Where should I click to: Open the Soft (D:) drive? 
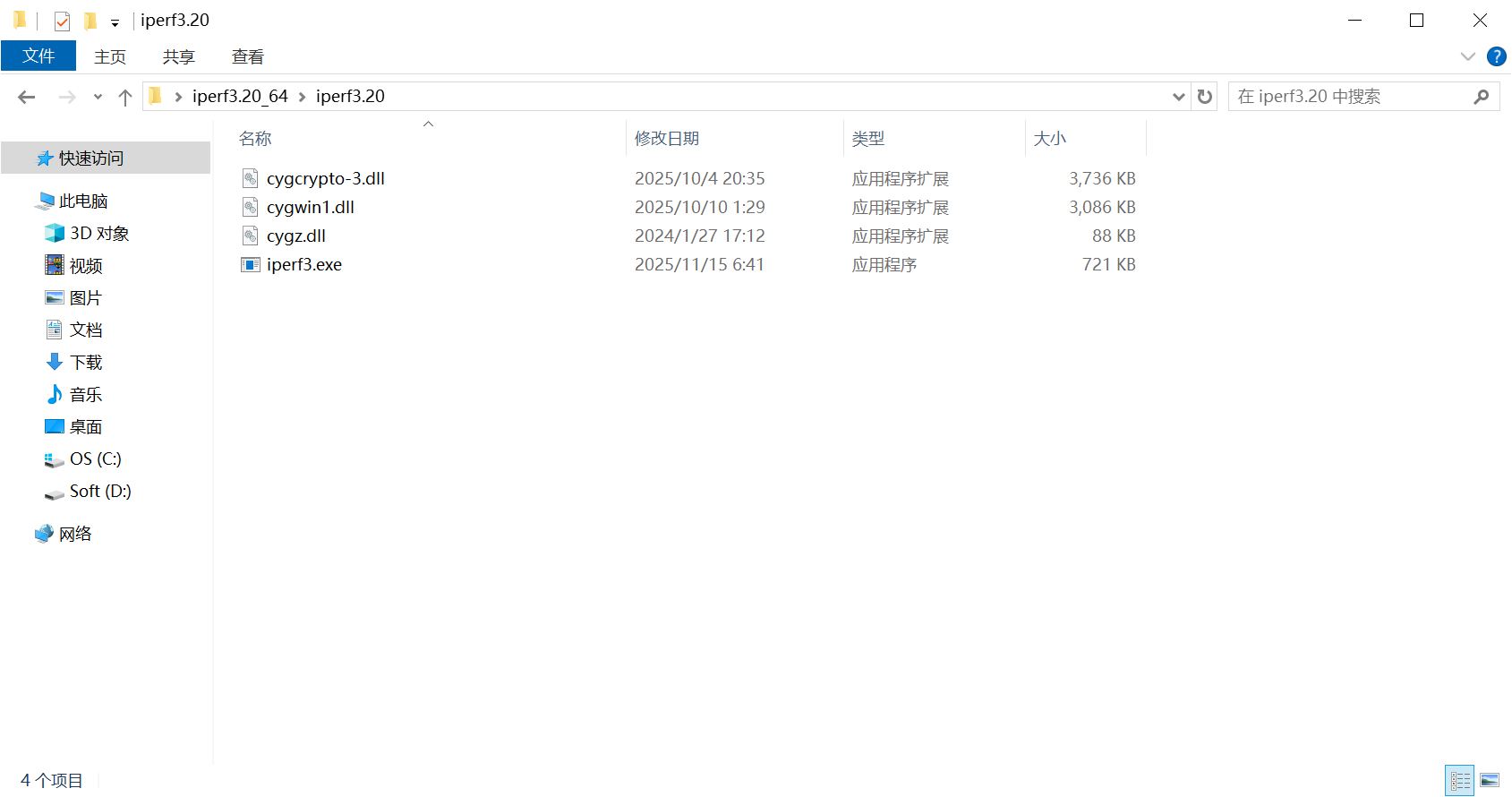(x=99, y=492)
